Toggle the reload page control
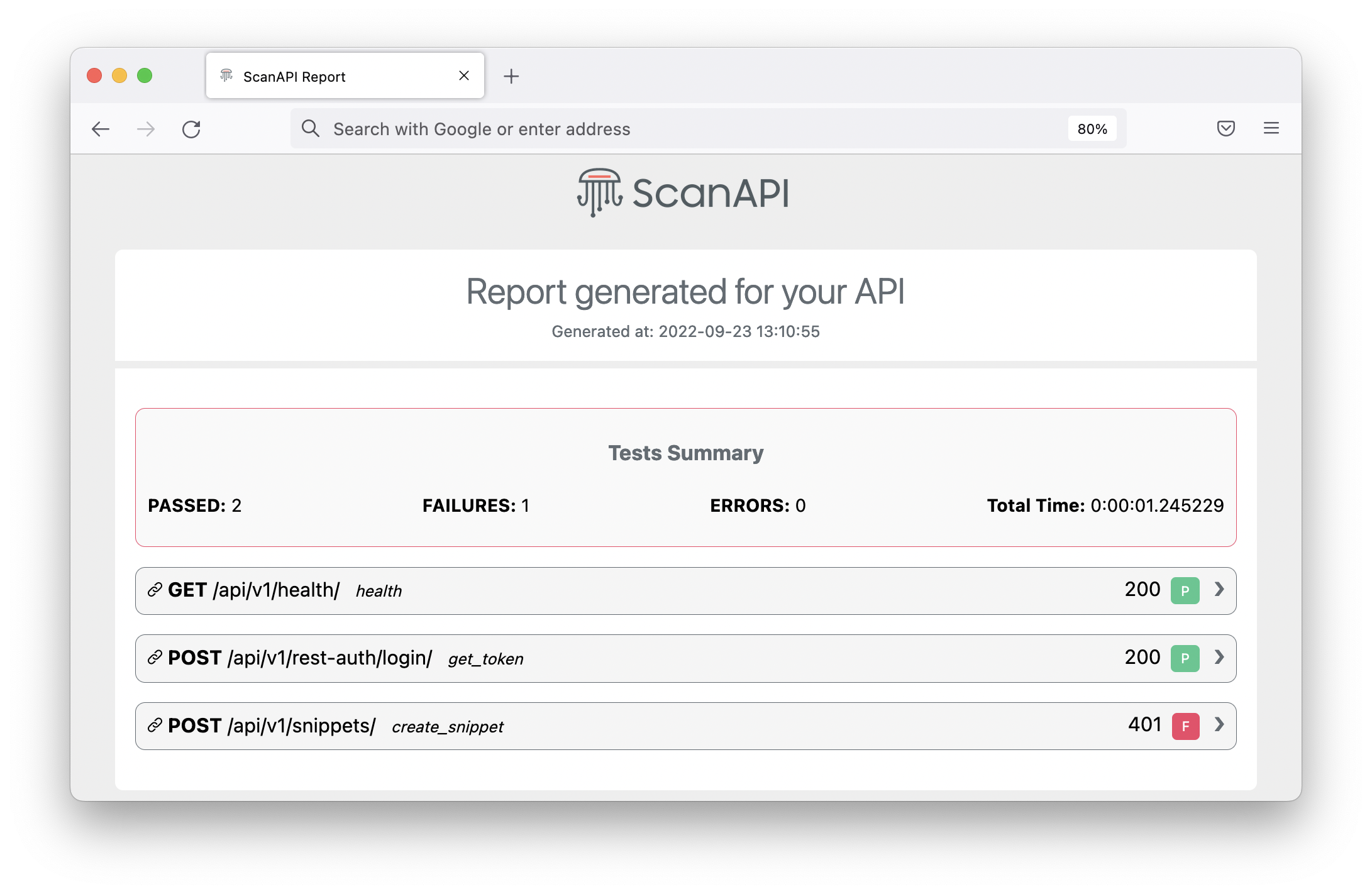This screenshot has height=894, width=1372. pos(192,128)
